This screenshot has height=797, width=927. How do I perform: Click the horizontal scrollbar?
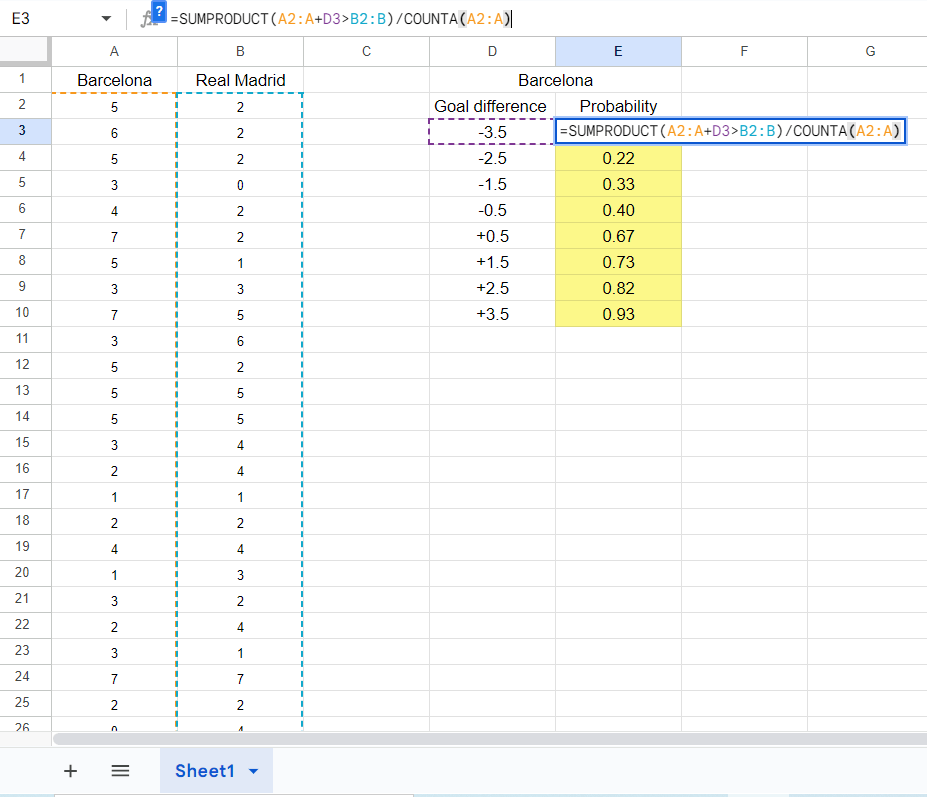(490, 738)
